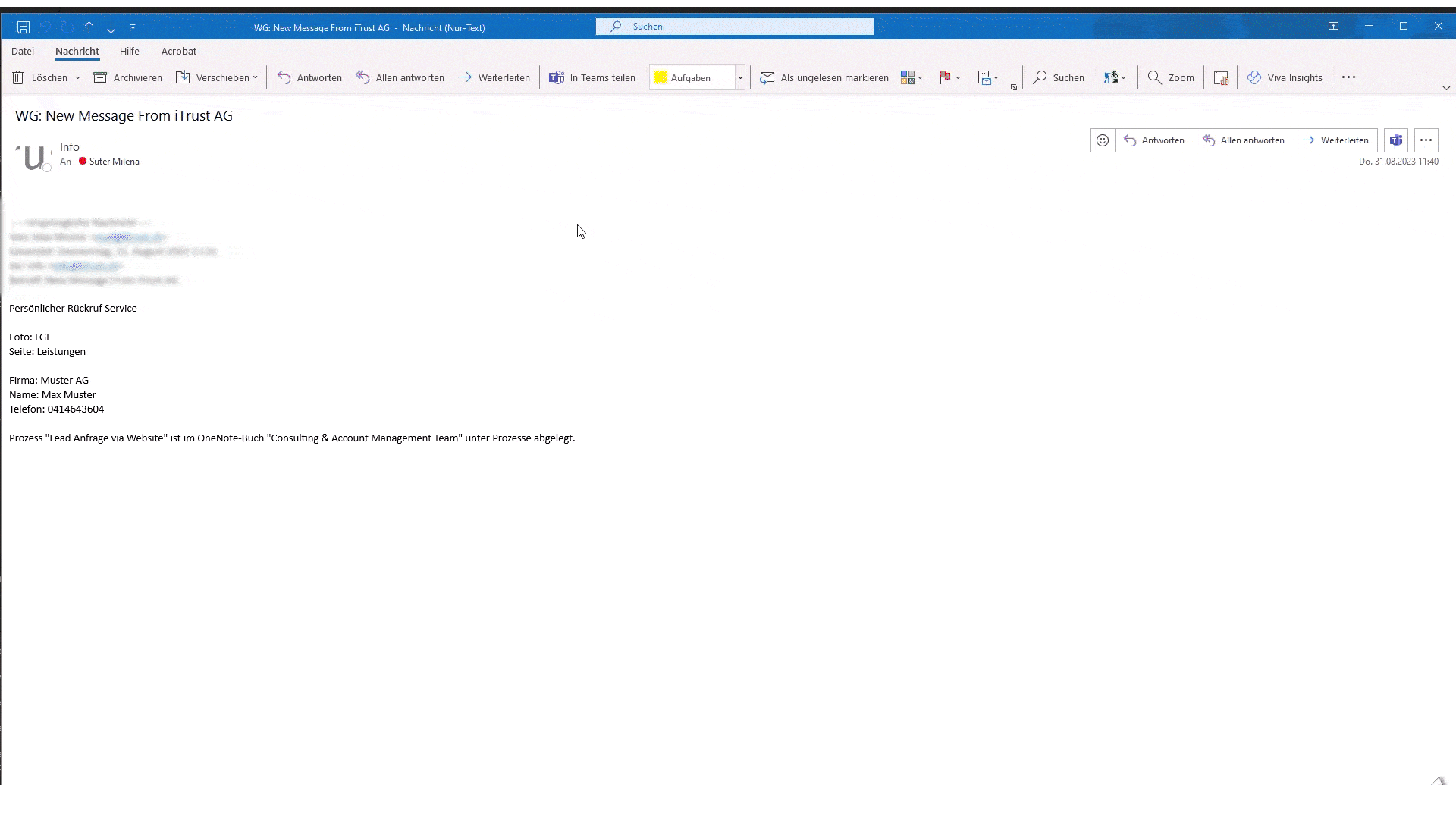Forward via header Weiterleiten button

point(1335,140)
